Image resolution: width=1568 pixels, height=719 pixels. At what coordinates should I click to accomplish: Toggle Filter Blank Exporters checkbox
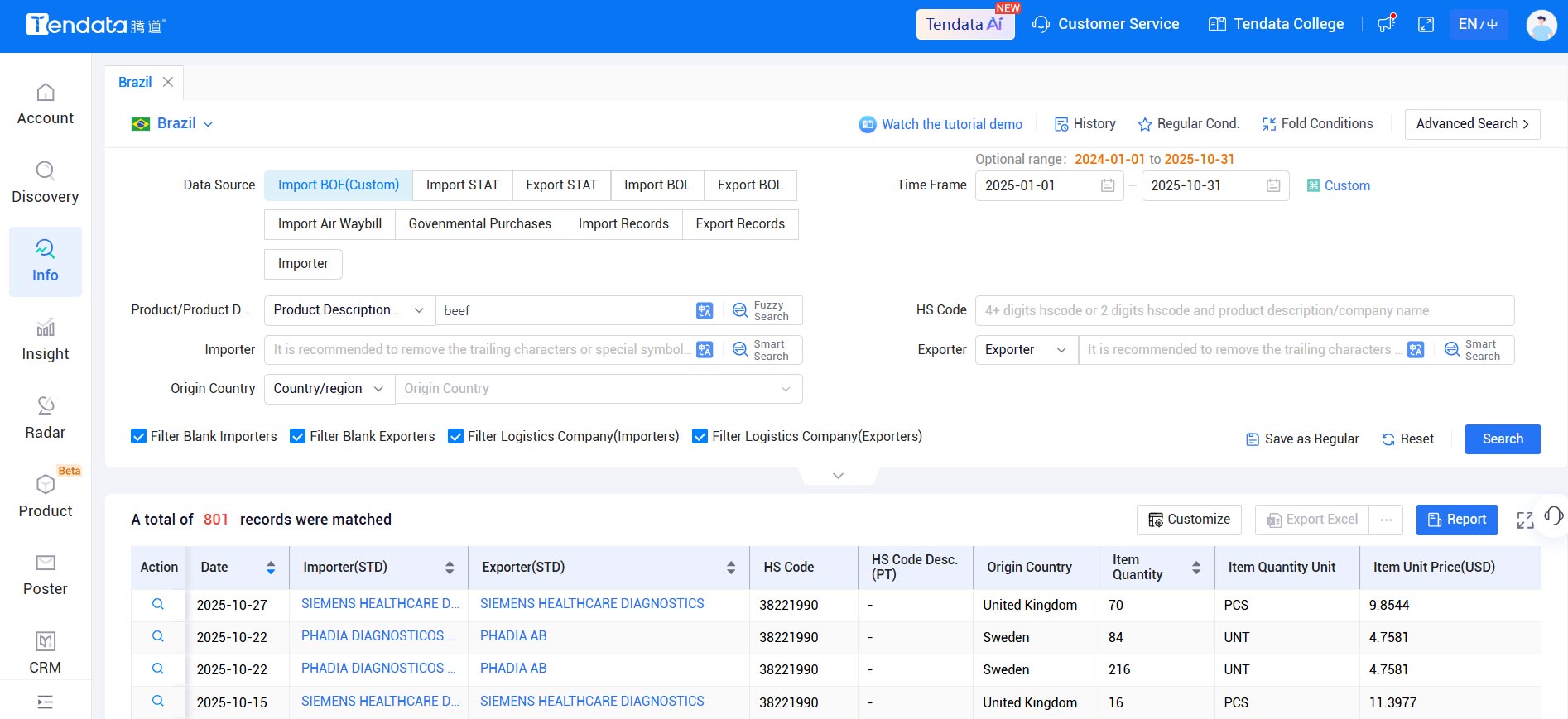coord(297,436)
